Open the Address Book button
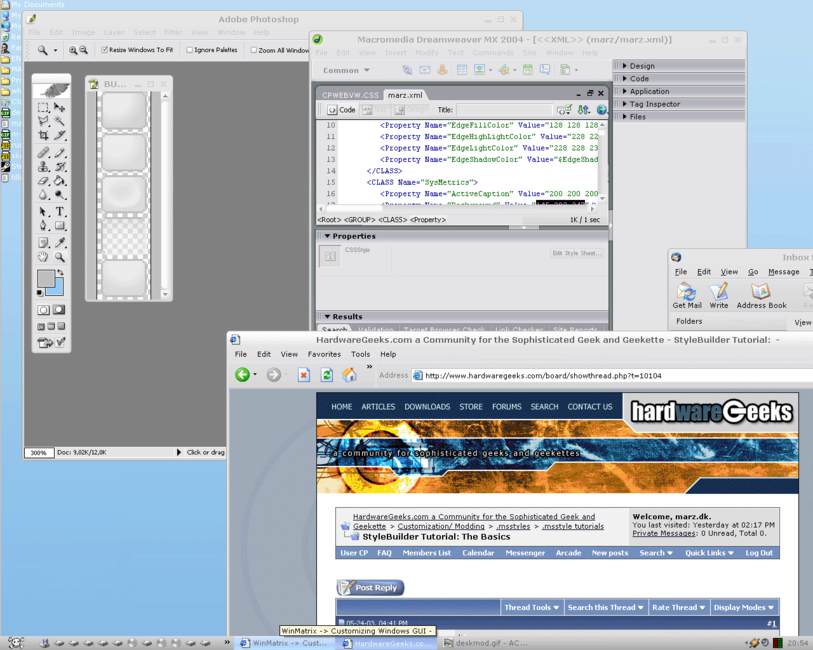 (762, 296)
